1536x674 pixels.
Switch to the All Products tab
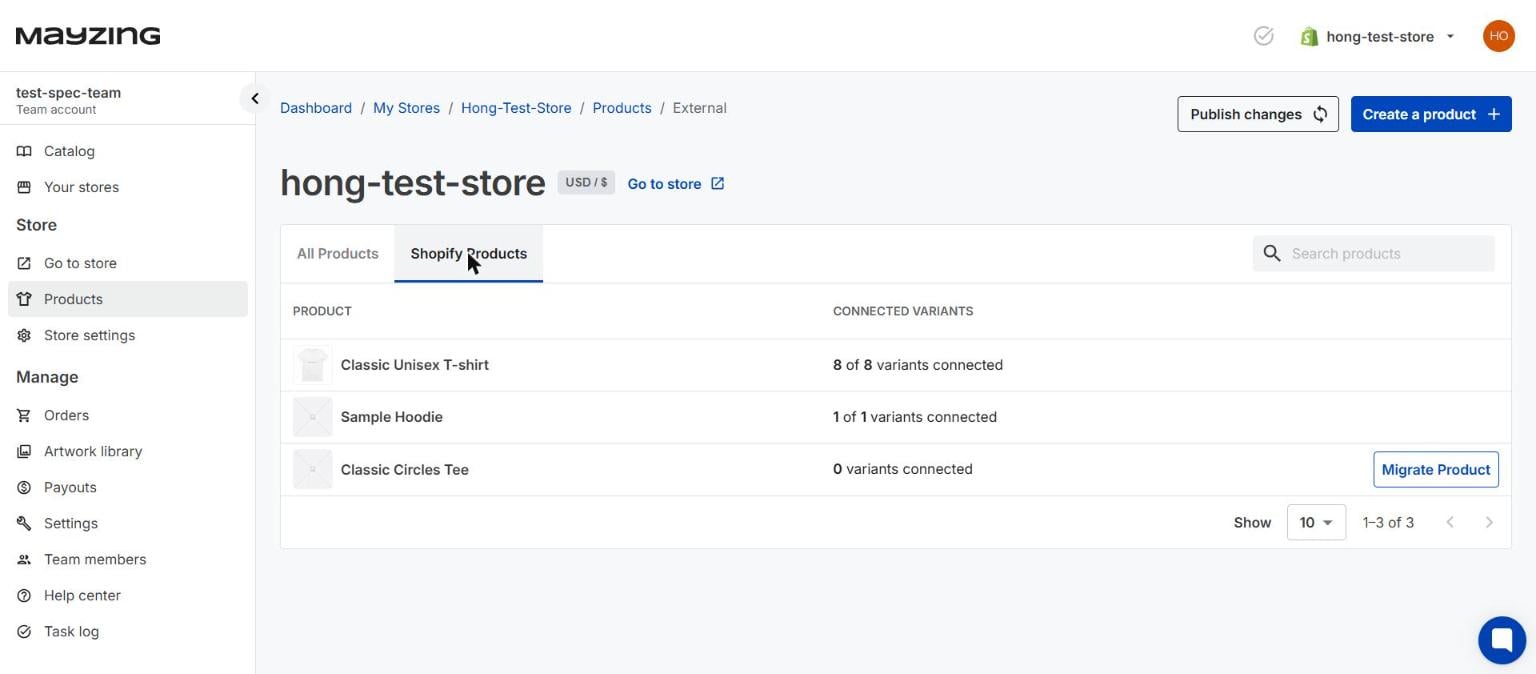point(338,254)
